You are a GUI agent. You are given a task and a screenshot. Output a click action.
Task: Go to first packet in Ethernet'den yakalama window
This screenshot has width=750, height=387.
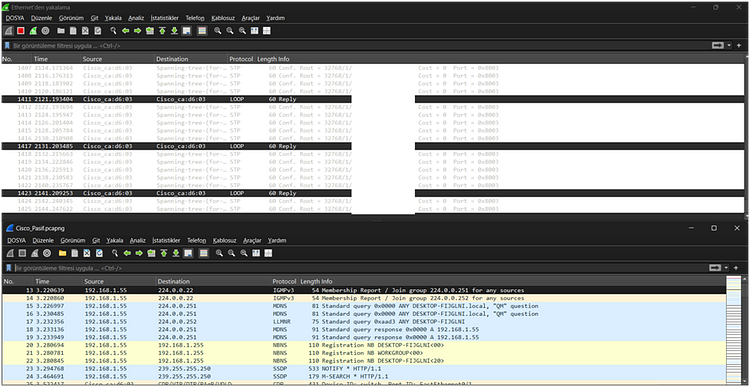click(162, 31)
